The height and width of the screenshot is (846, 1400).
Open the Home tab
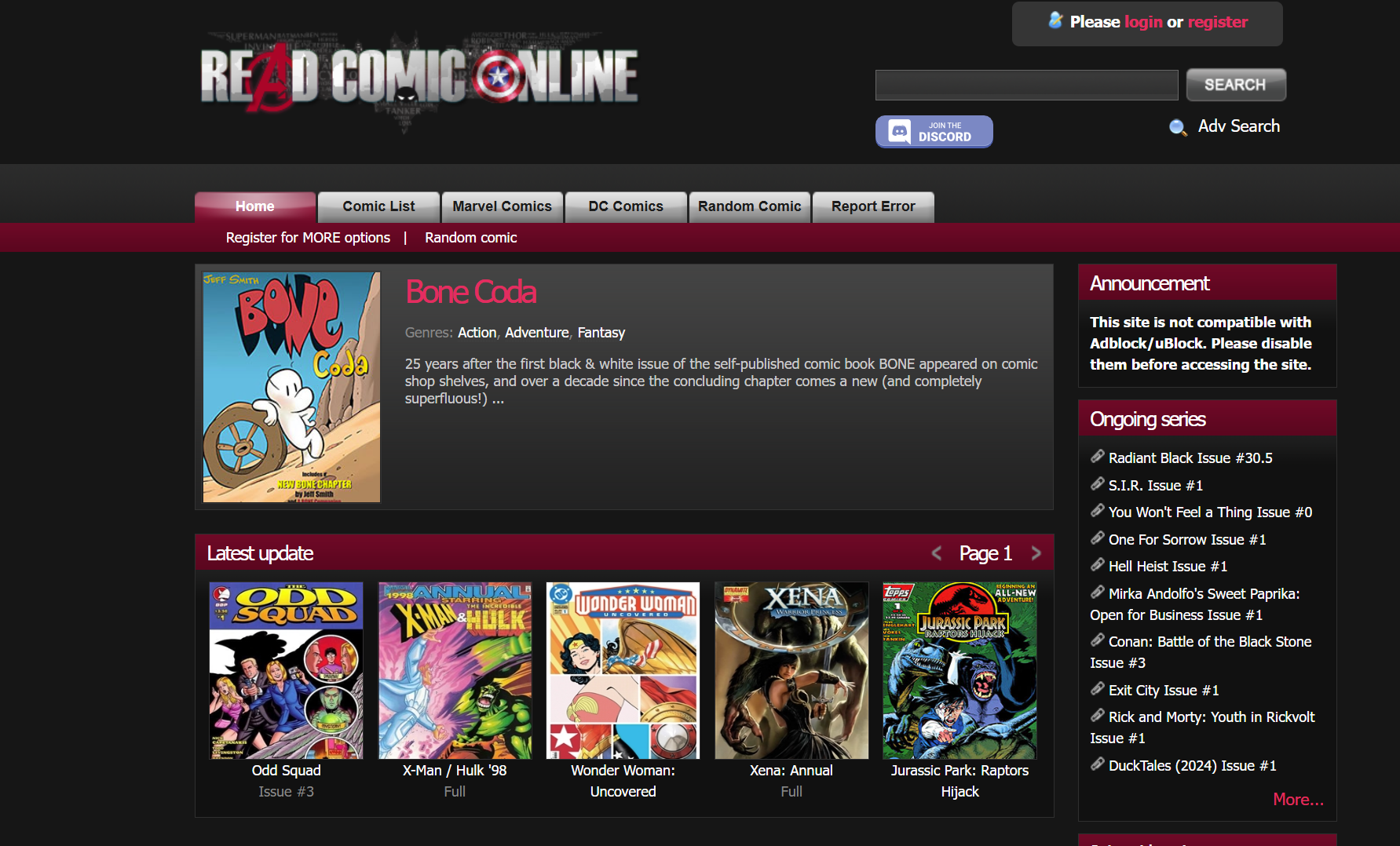click(x=255, y=206)
